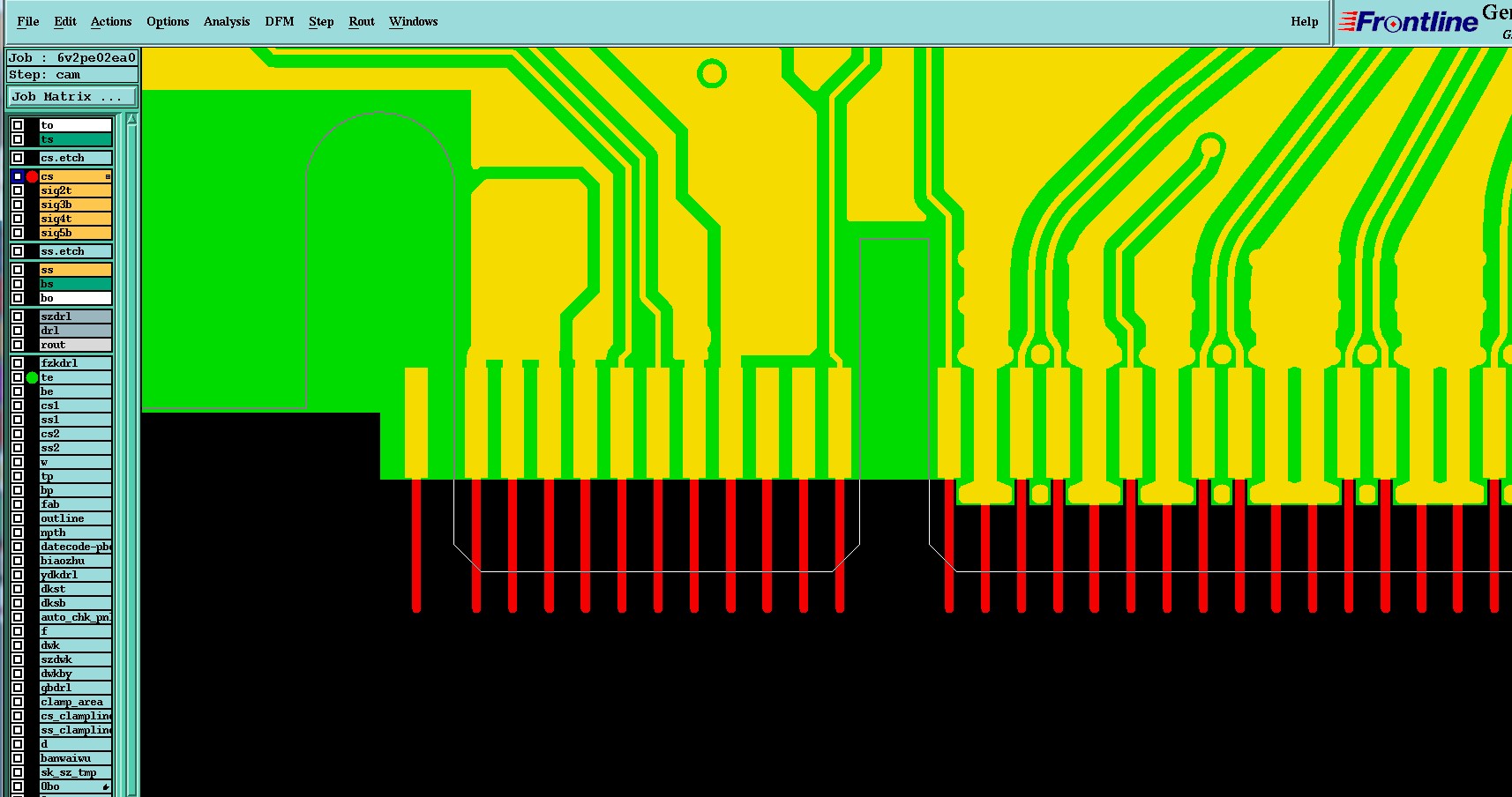Toggle the checkbox for the drl layer
Viewport: 1512px width, 797px height.
tap(18, 331)
